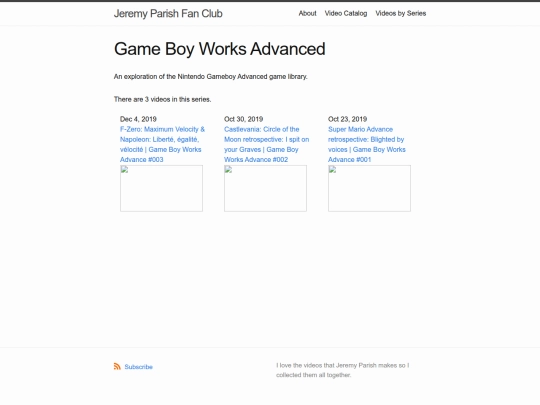Image resolution: width=540 pixels, height=405 pixels.
Task: Click the Subscribe link in the footer
Action: pyautogui.click(x=138, y=367)
